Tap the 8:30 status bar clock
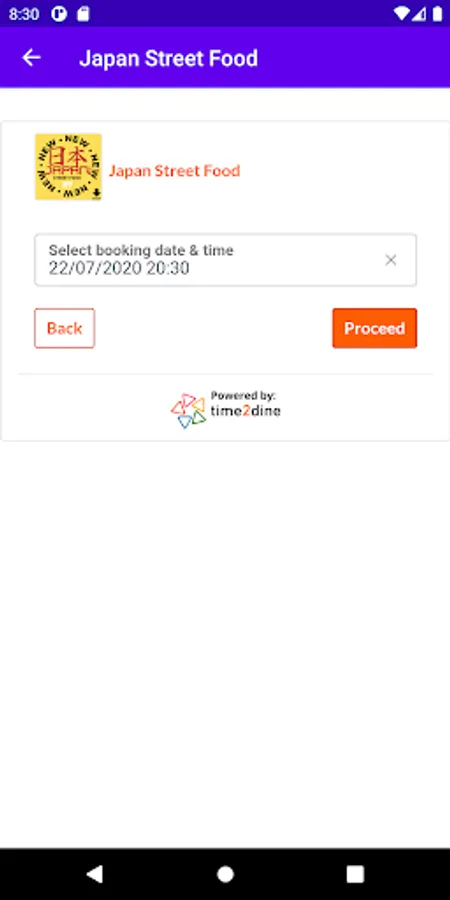The height and width of the screenshot is (900, 450). click(x=24, y=14)
